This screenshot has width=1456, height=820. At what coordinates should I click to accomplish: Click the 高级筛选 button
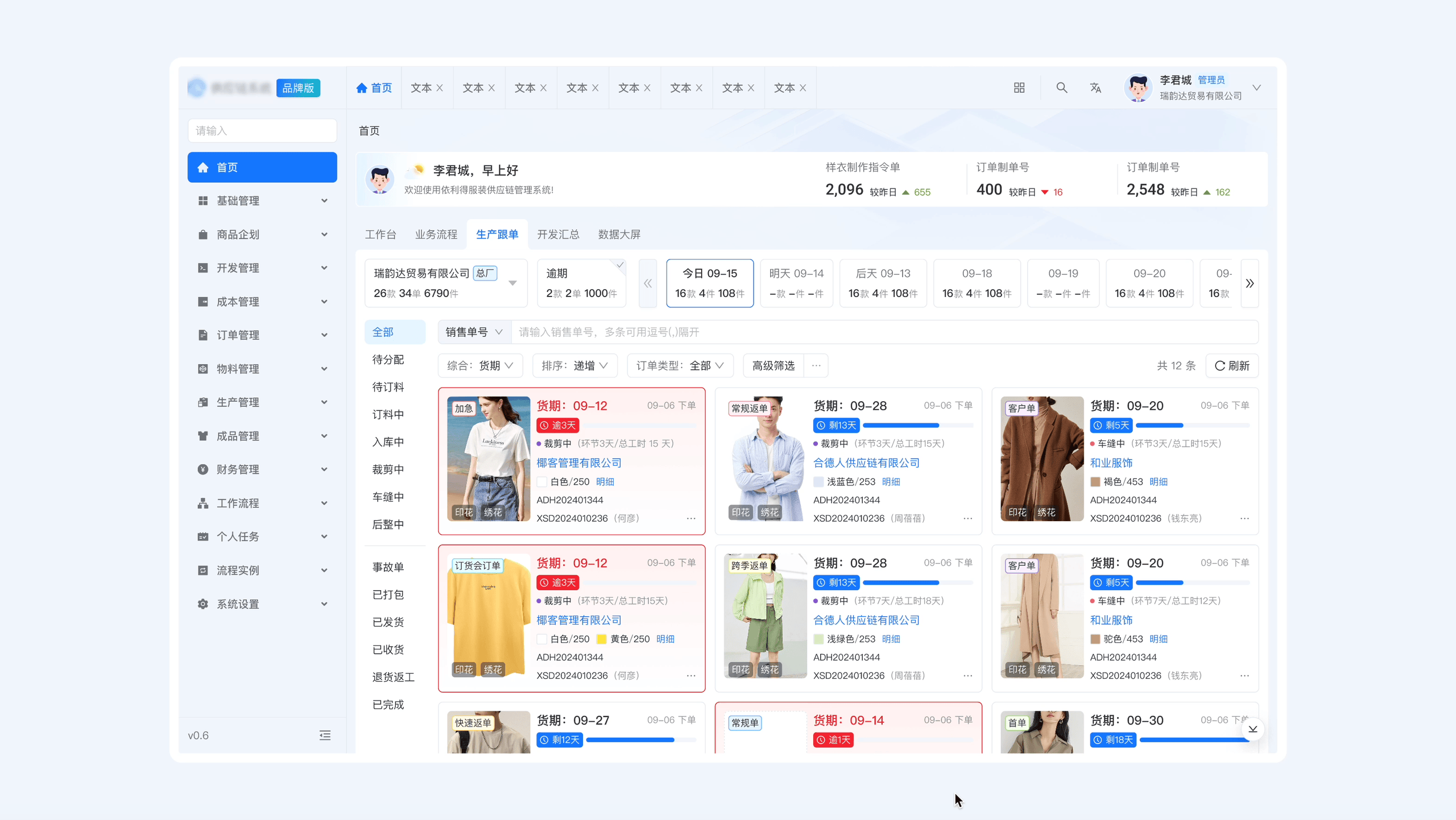click(773, 365)
